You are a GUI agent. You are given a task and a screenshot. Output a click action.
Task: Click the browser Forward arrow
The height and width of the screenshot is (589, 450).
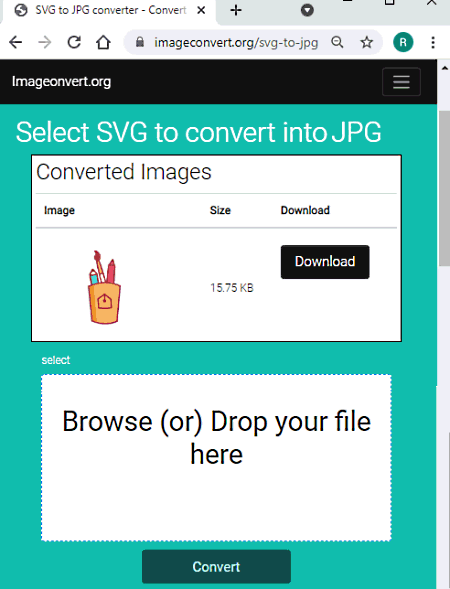click(45, 42)
